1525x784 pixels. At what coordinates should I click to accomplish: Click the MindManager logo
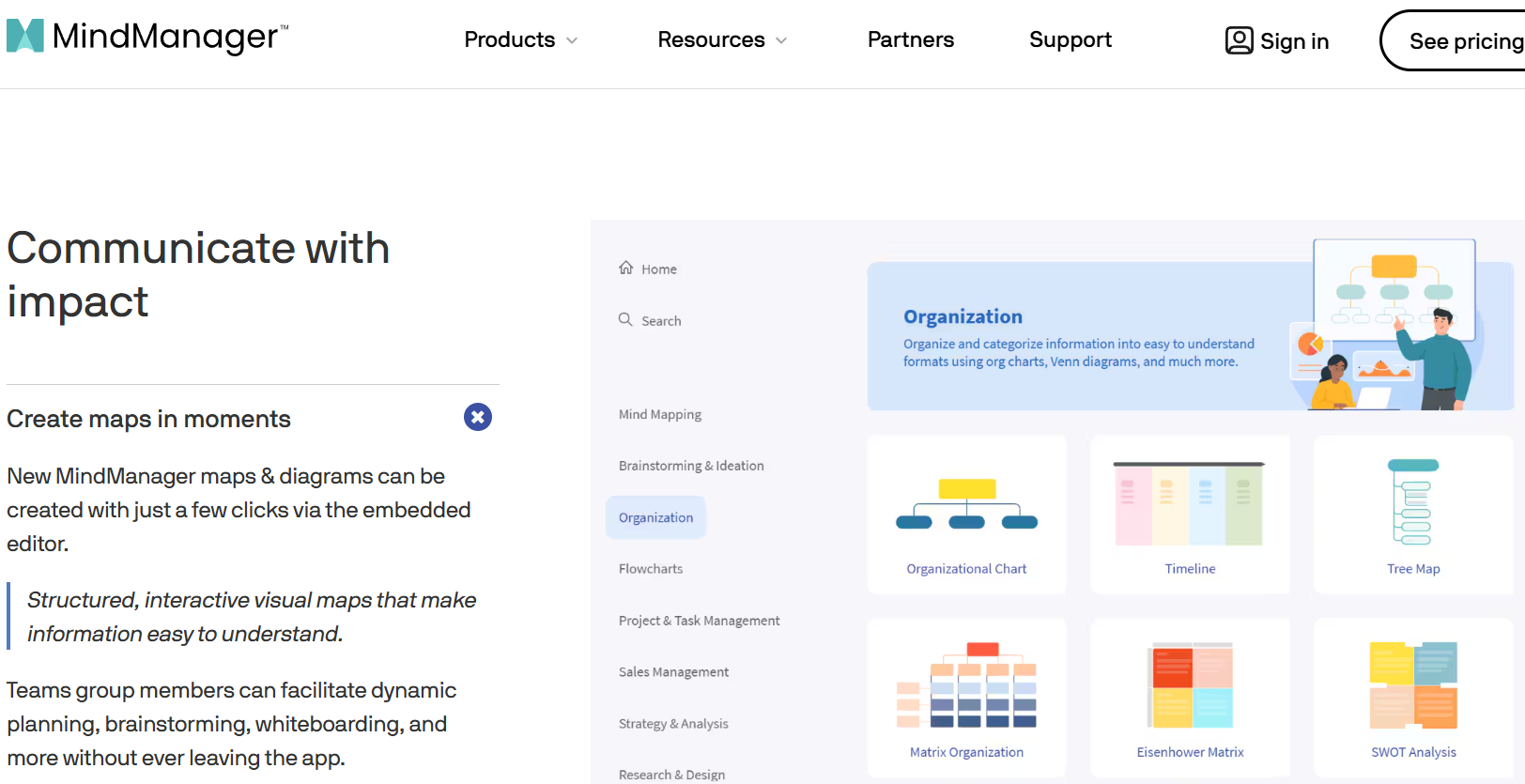[x=147, y=37]
